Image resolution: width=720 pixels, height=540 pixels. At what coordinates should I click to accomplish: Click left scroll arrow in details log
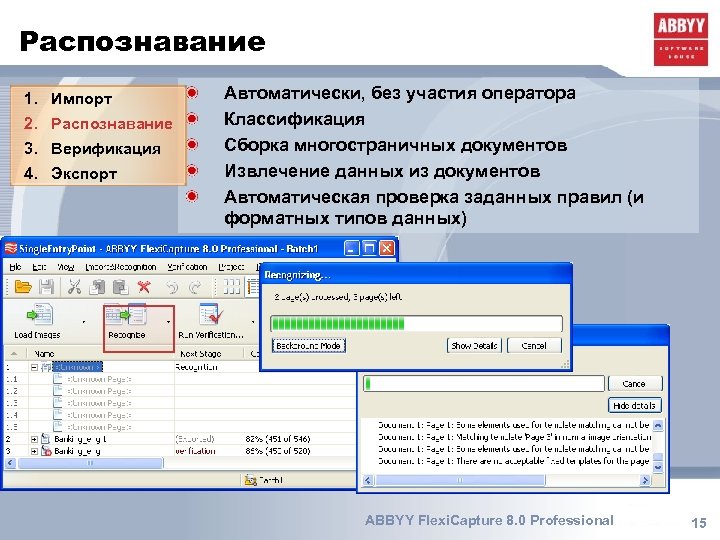368,480
